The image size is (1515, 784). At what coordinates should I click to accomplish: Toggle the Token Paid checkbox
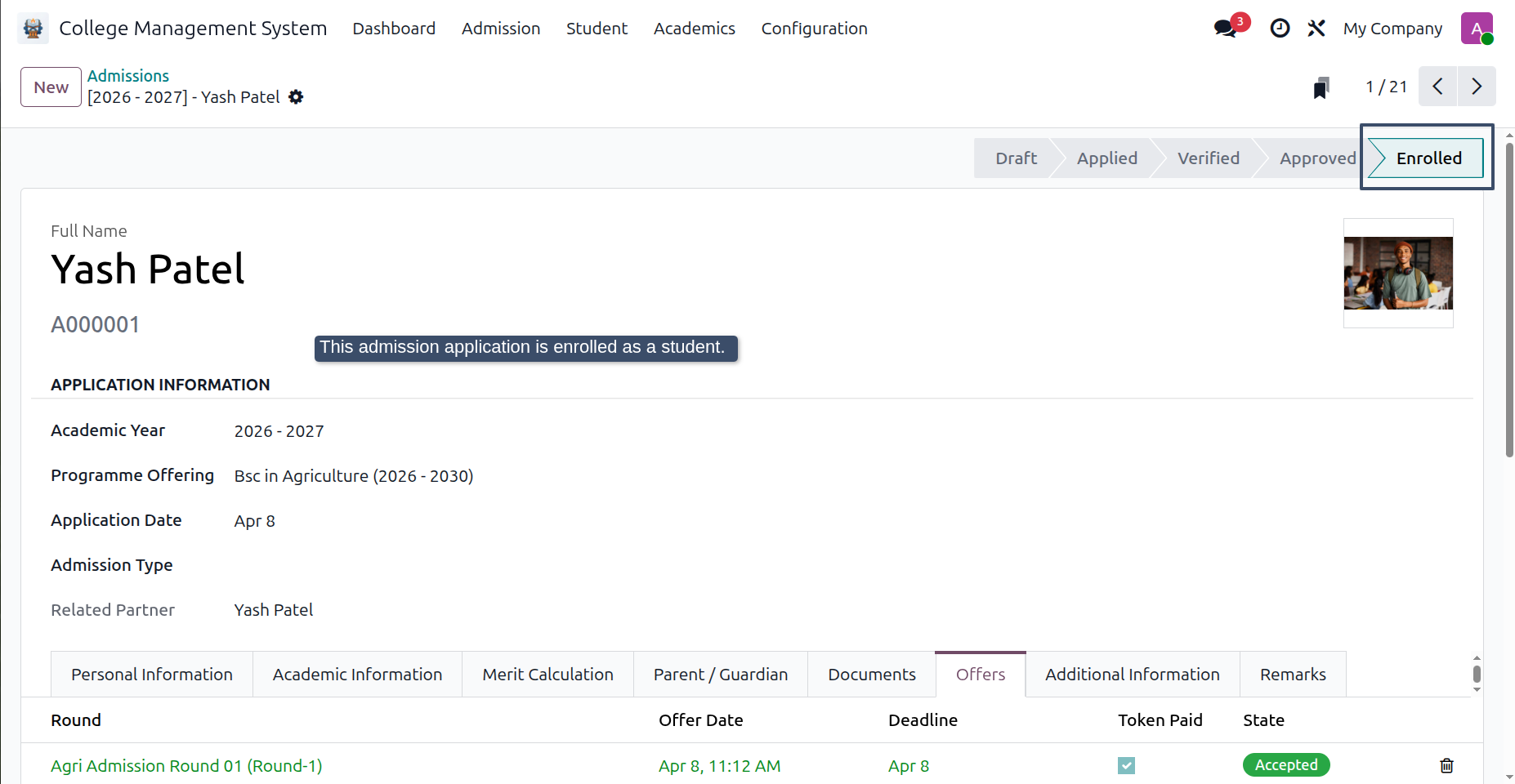coord(1126,765)
